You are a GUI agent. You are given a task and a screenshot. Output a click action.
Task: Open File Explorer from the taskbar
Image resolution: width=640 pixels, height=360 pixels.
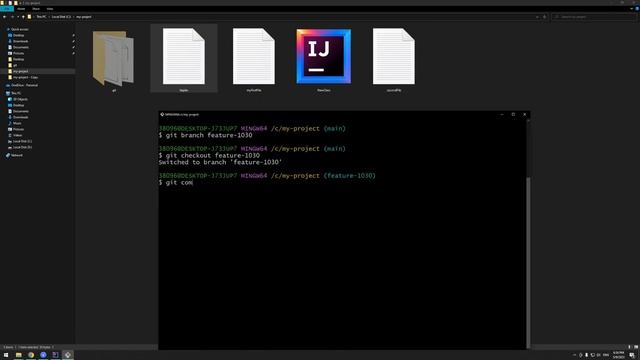click(x=18, y=355)
